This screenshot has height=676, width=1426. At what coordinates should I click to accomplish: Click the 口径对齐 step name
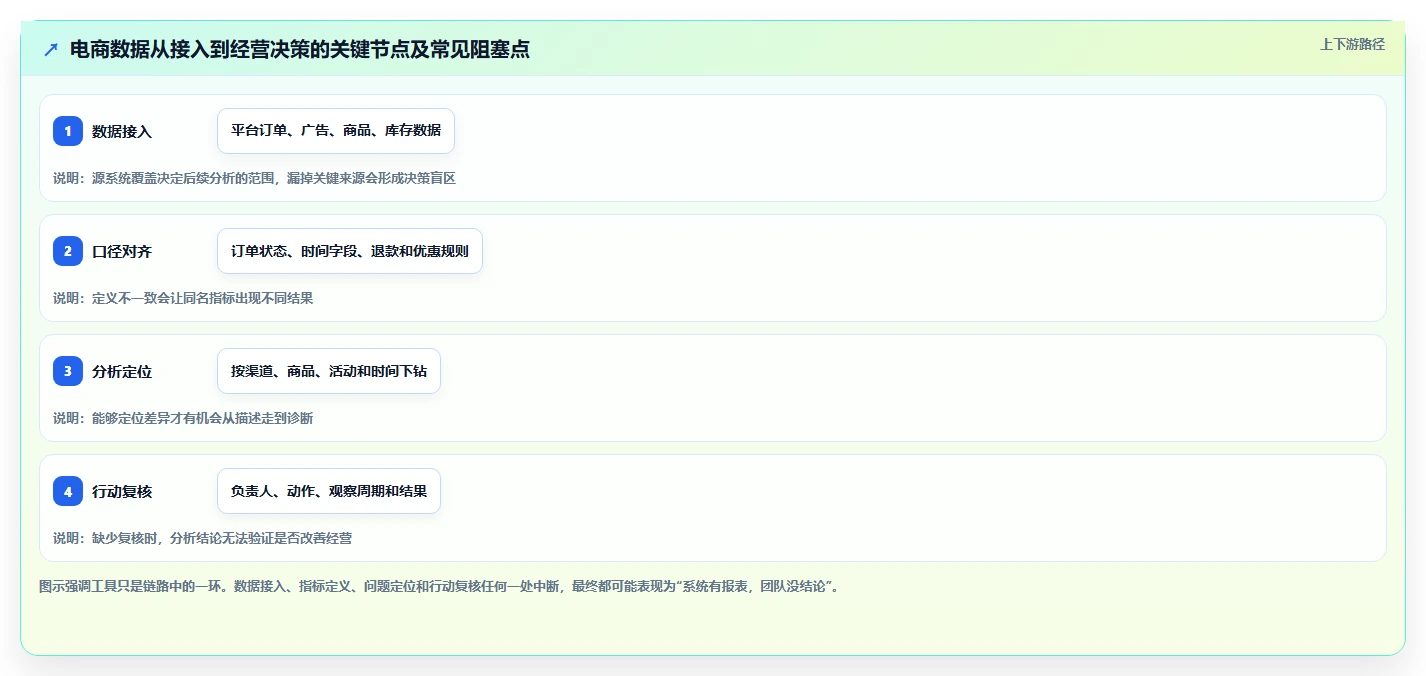[x=122, y=251]
